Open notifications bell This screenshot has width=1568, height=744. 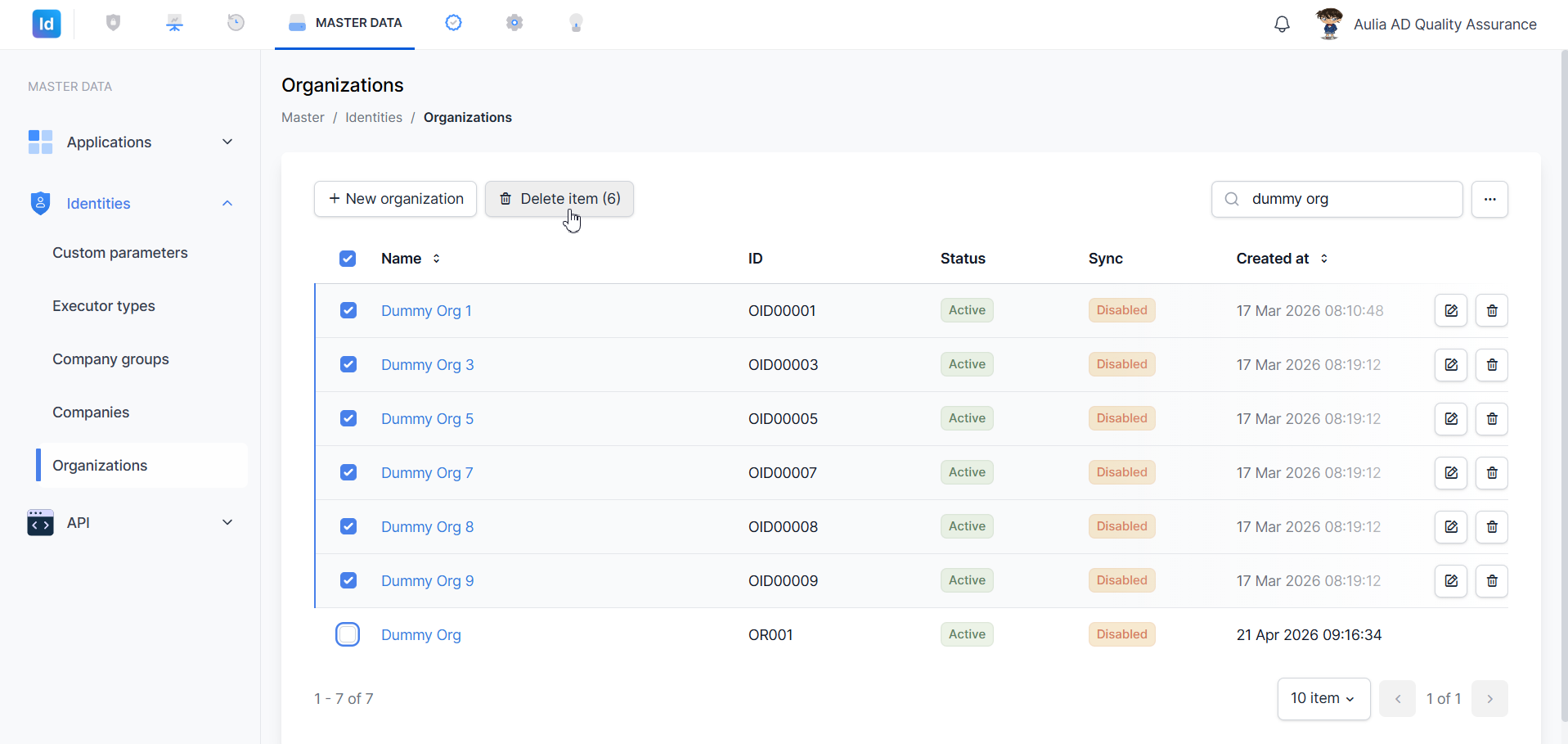tap(1283, 25)
